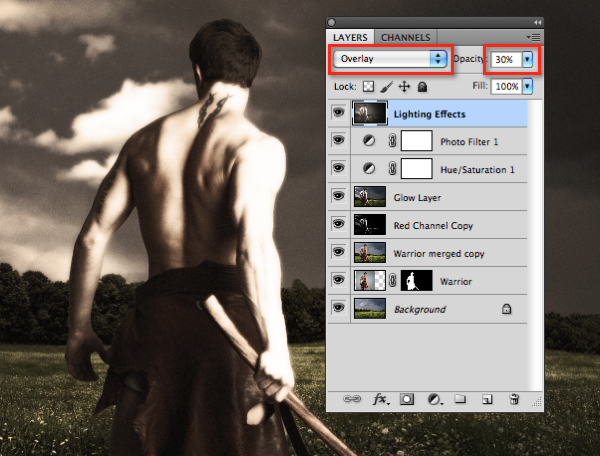Select the 'Warrior' layer name

point(456,282)
